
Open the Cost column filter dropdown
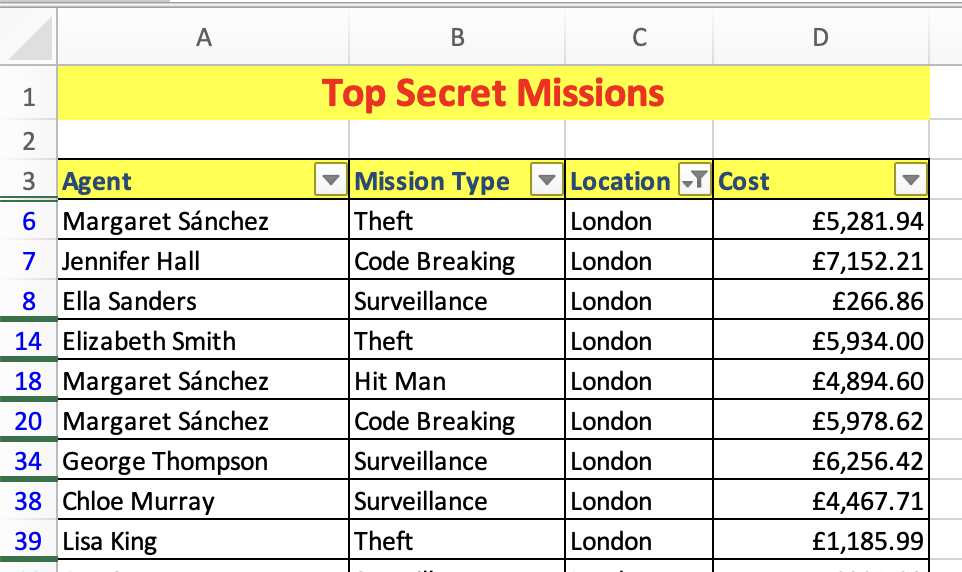pos(910,181)
